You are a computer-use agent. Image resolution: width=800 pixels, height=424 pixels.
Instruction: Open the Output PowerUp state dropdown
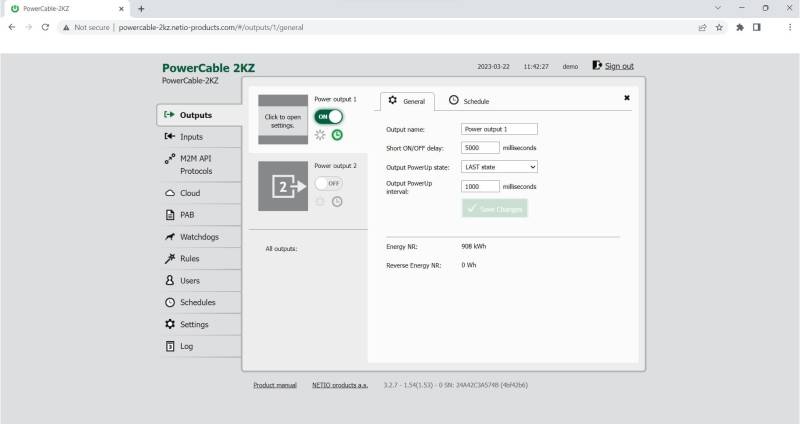tap(499, 167)
